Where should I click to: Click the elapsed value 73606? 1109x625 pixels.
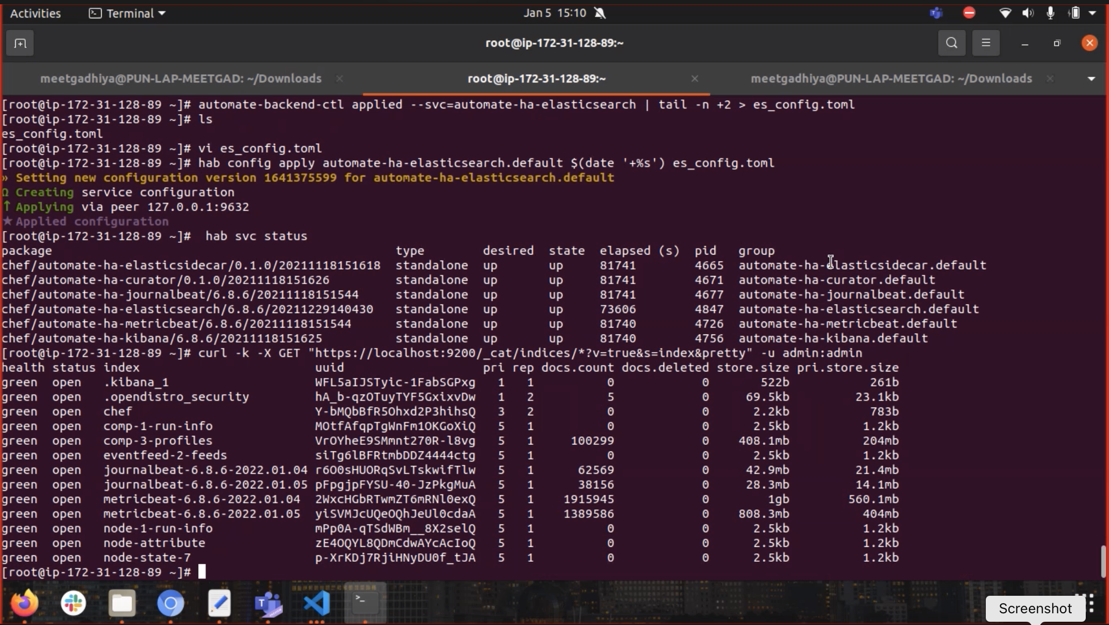(x=617, y=309)
